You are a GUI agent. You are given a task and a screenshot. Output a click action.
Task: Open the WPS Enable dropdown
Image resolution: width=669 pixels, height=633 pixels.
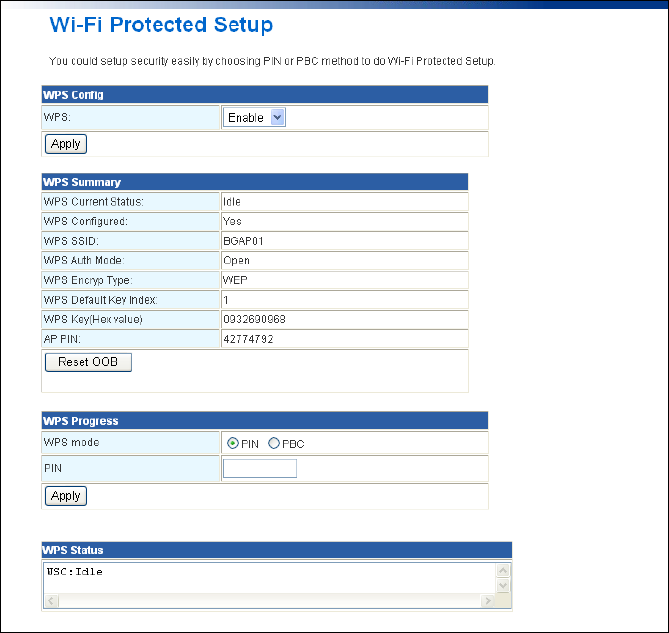(x=254, y=118)
